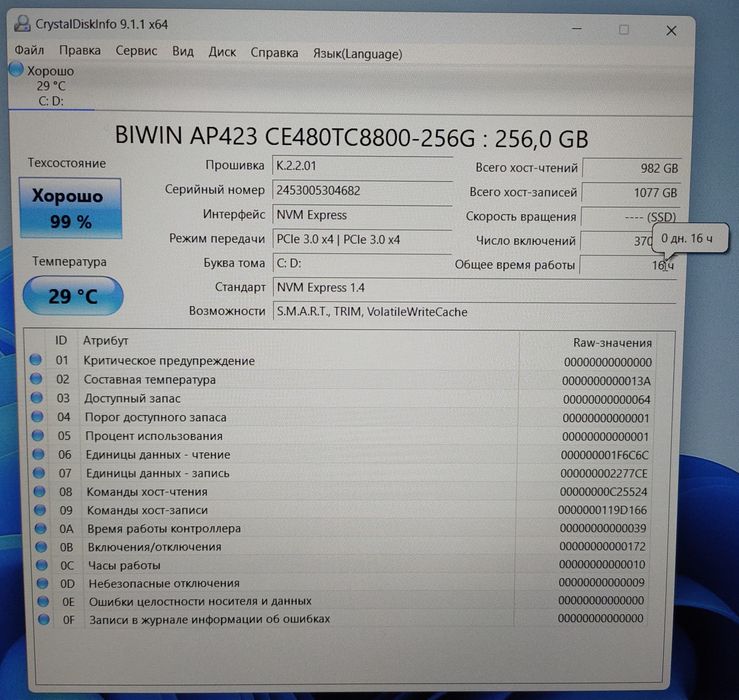Image resolution: width=739 pixels, height=700 pixels.
Task: Click the ID column header
Action: coord(61,340)
